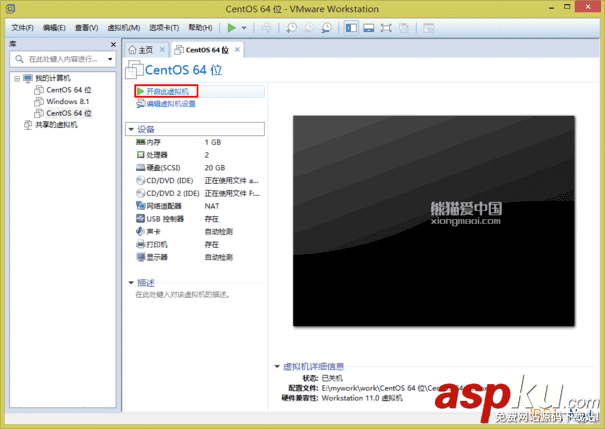Click the 处理器 processor device icon
This screenshot has height=429, width=605.
140,155
